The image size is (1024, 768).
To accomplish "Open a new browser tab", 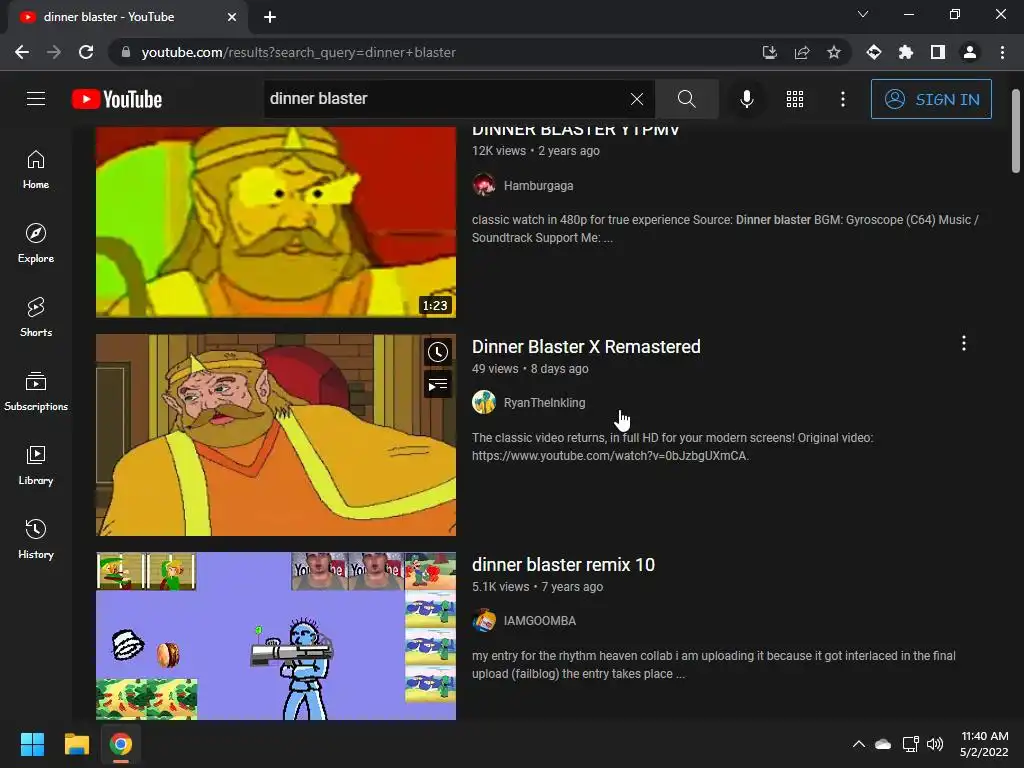I will pos(270,17).
